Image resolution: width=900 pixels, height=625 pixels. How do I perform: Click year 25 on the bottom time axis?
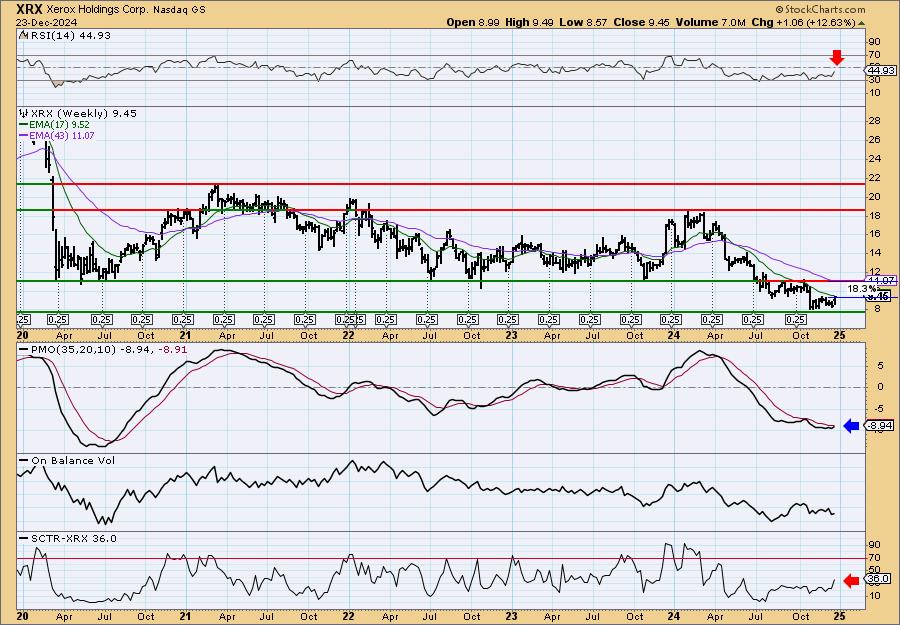click(839, 616)
